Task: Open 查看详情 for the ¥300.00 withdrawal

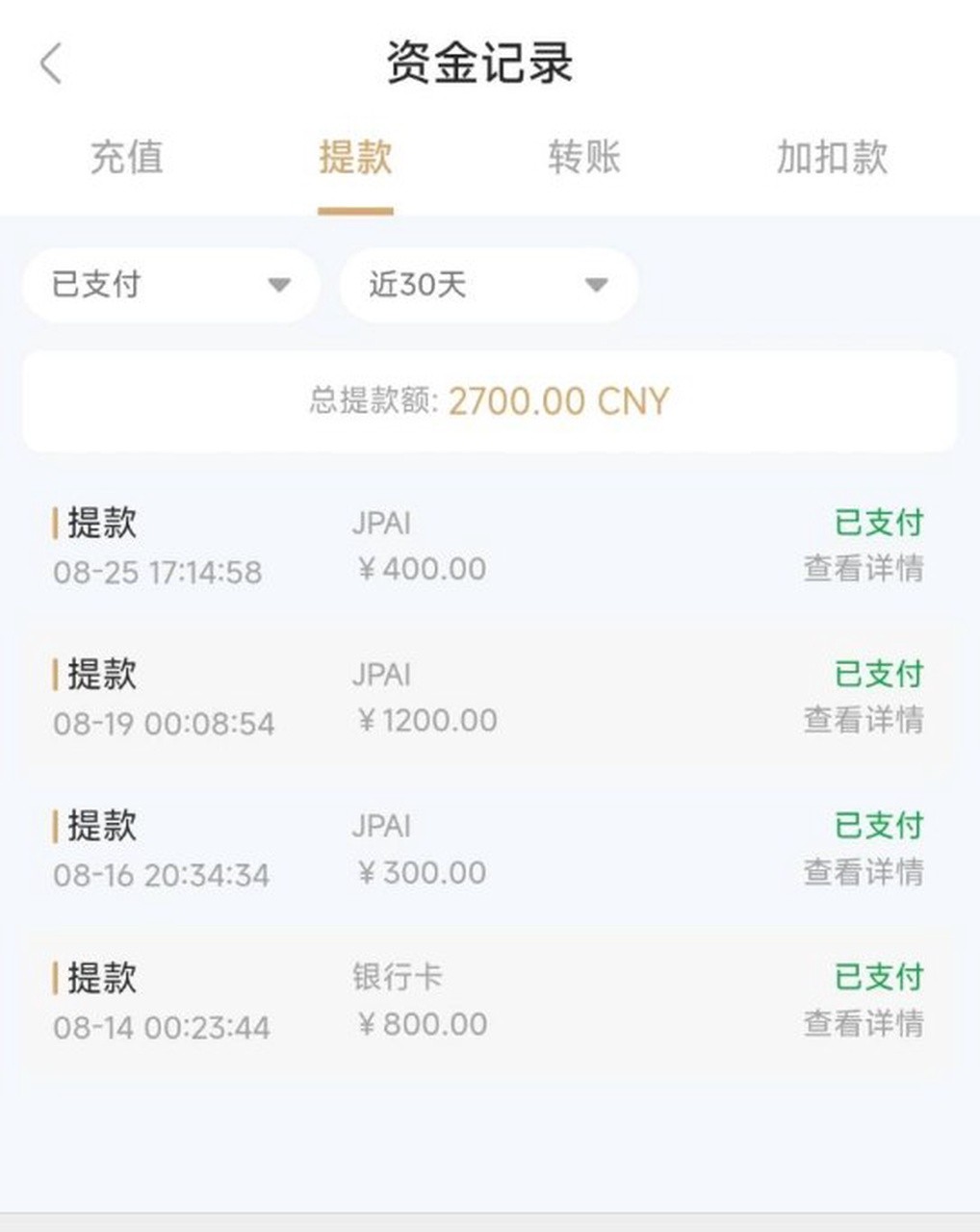Action: (x=864, y=872)
